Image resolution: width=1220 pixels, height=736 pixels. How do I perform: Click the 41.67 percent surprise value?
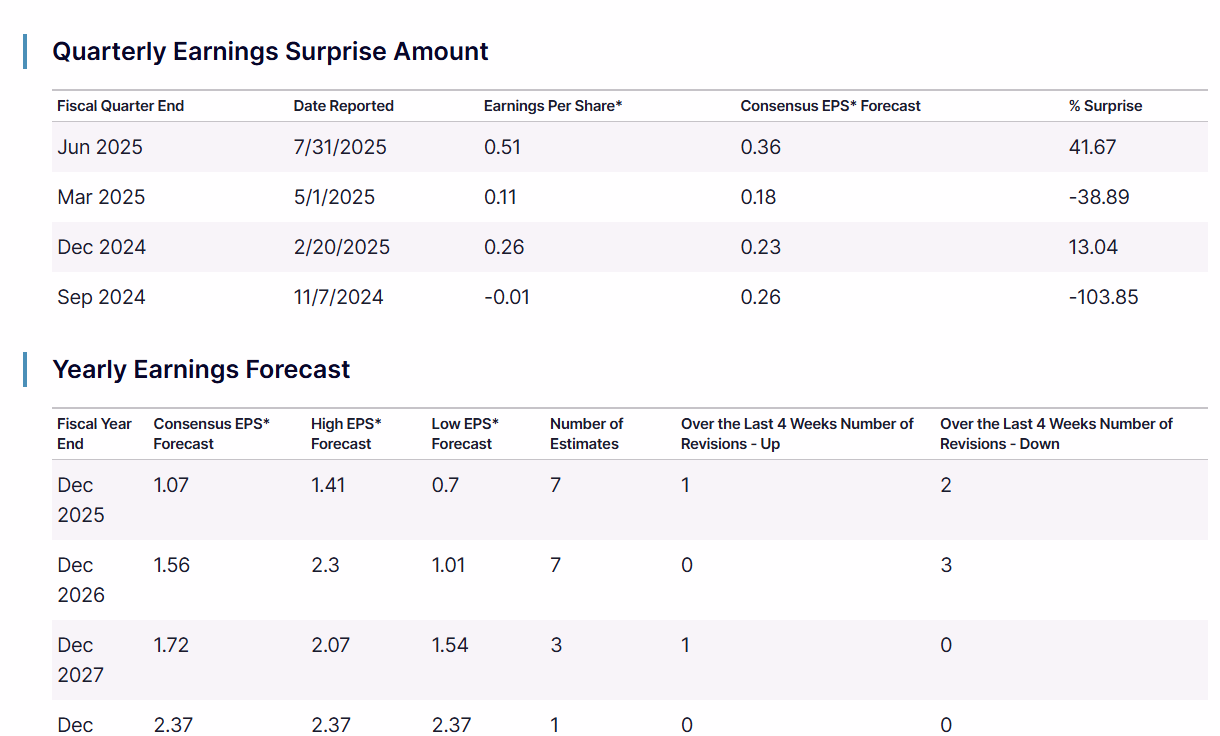pos(1092,147)
